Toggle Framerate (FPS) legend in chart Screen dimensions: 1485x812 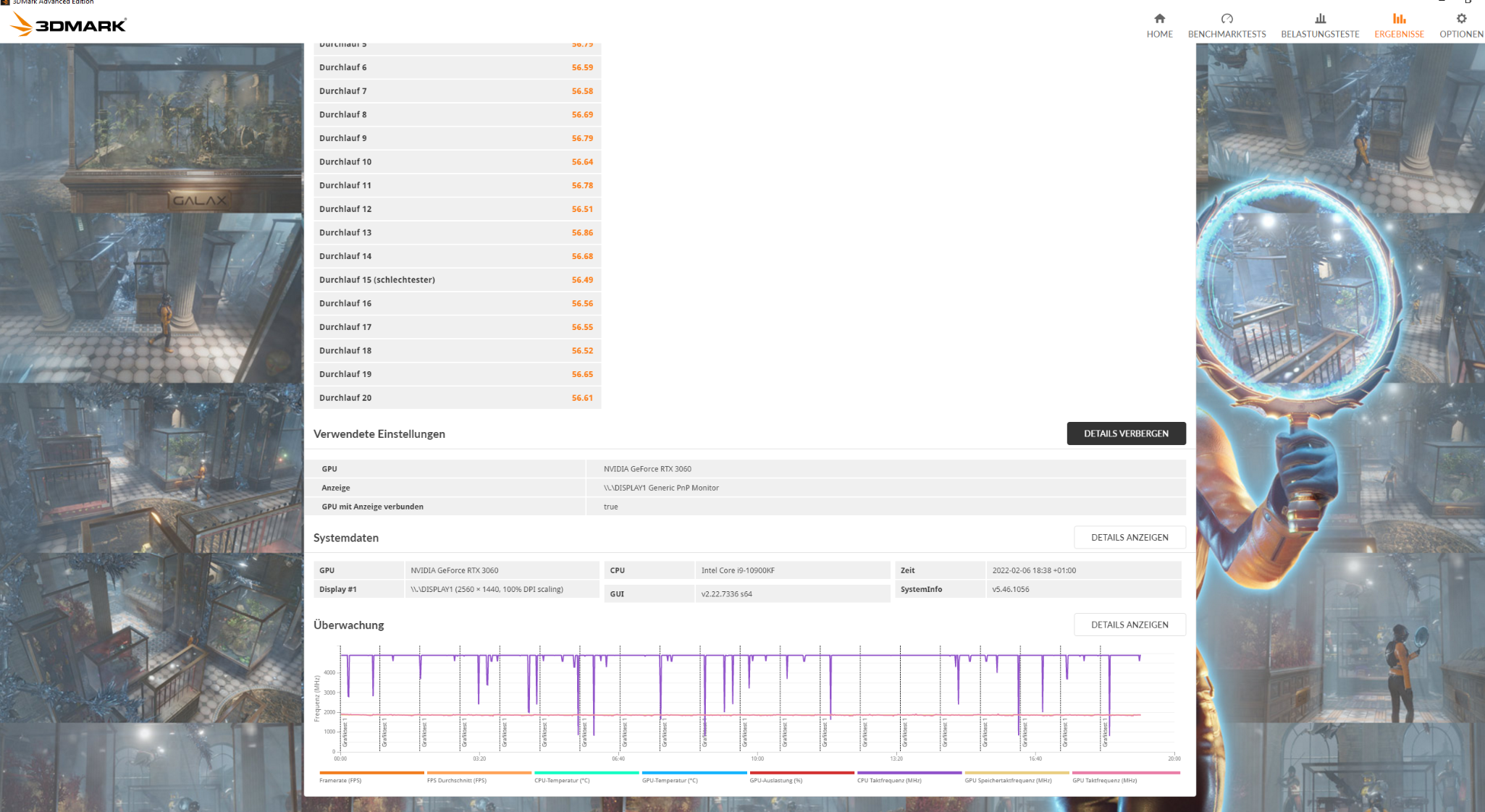[x=340, y=780]
